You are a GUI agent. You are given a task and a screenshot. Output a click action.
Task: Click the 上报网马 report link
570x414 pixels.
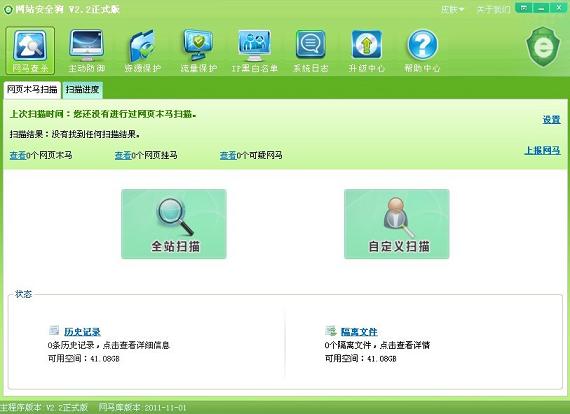pyautogui.click(x=542, y=150)
